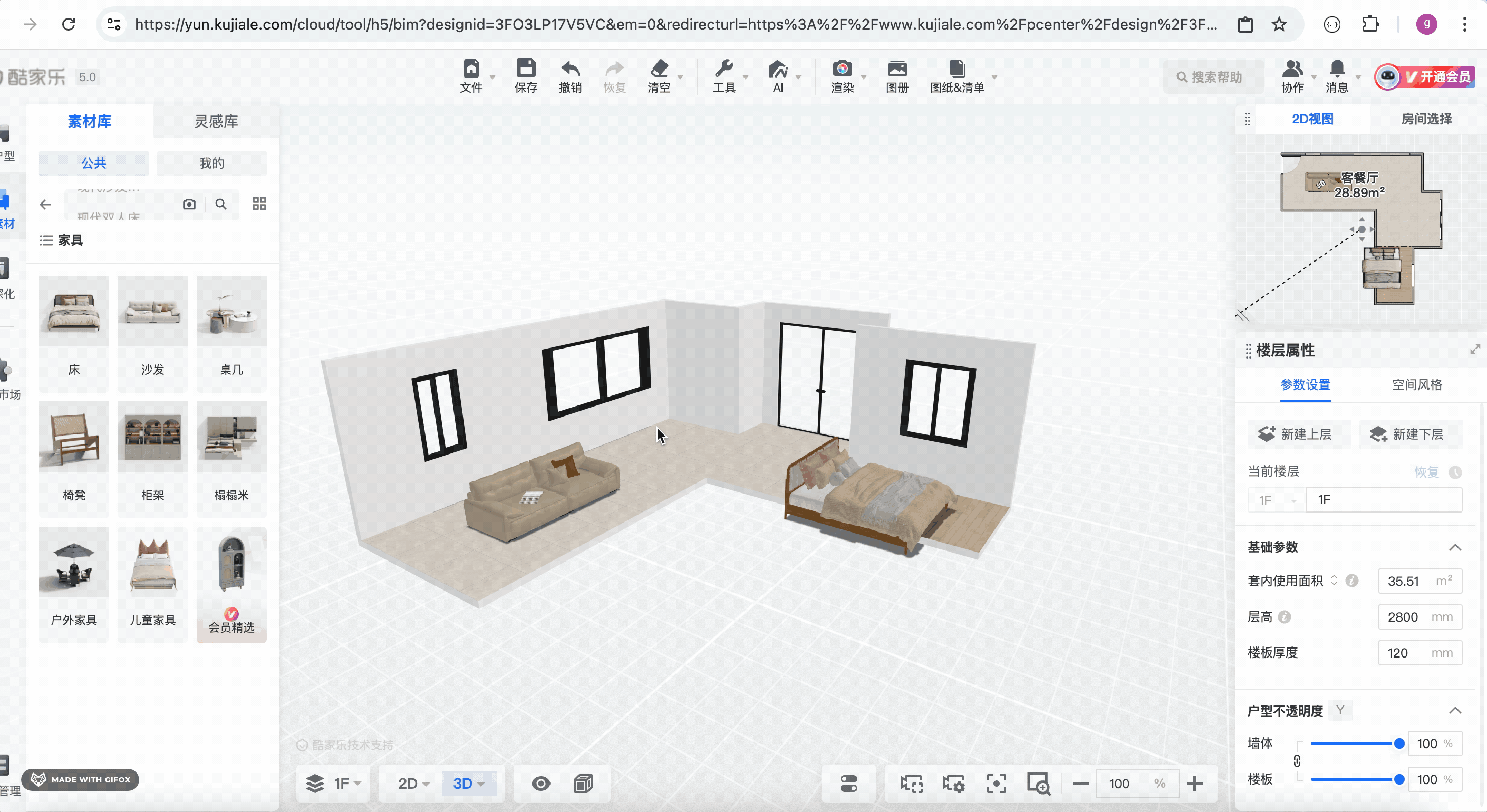This screenshot has height=812, width=1487.
Task: Click the 墙体 opacity slider handle
Action: (1399, 743)
